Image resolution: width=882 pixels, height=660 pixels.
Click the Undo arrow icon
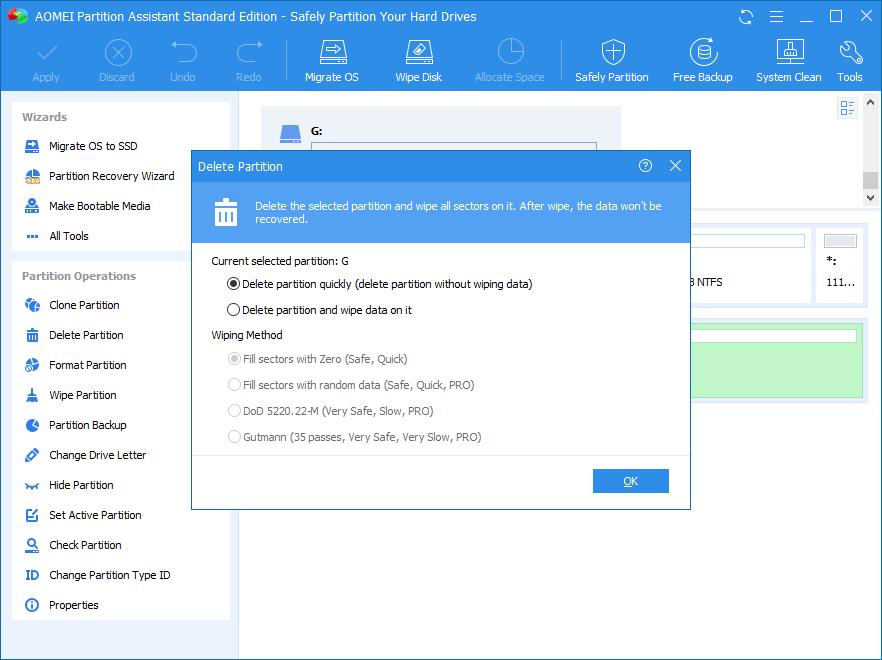[x=183, y=53]
